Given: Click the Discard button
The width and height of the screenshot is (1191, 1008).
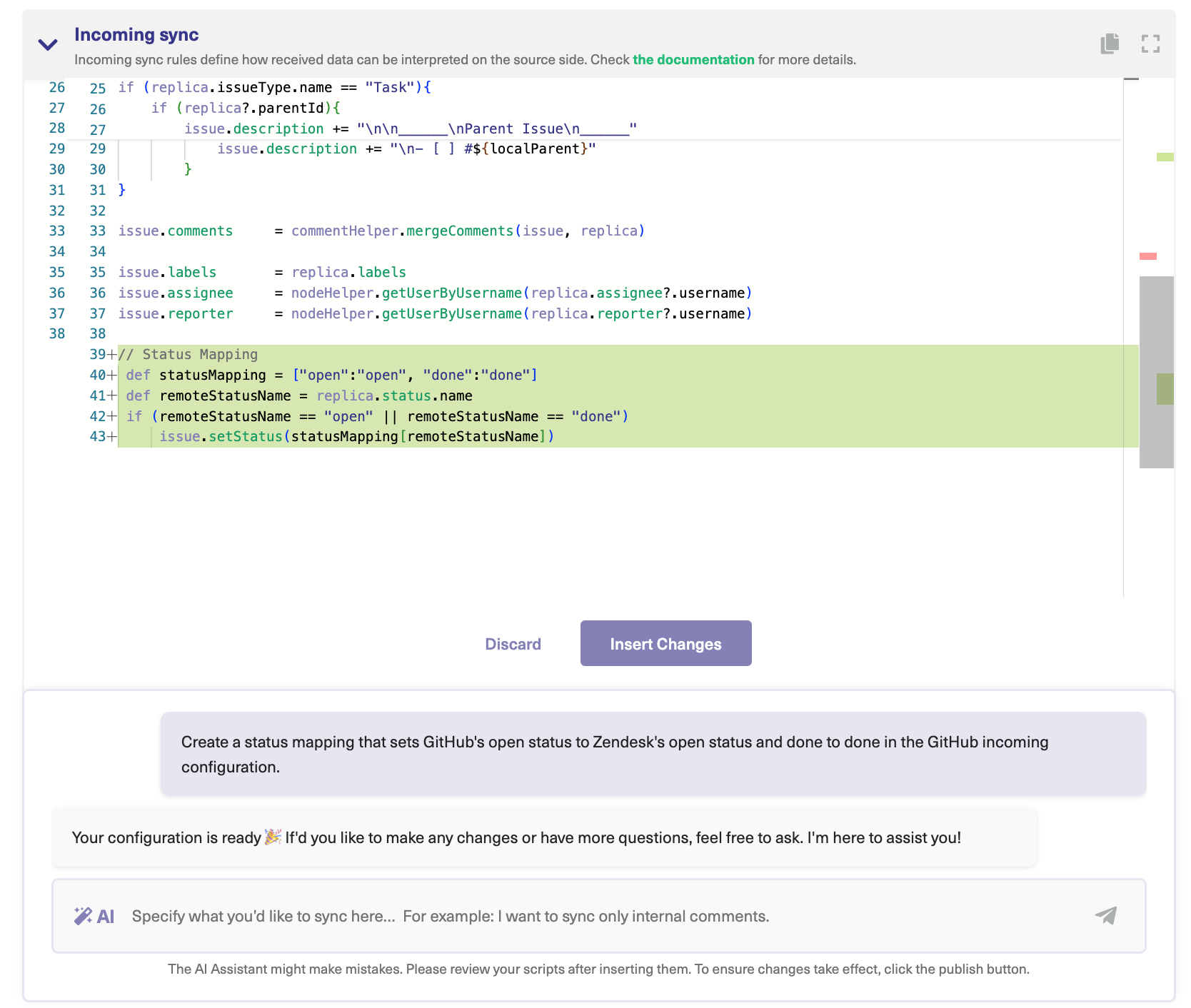Looking at the screenshot, I should pos(513,644).
